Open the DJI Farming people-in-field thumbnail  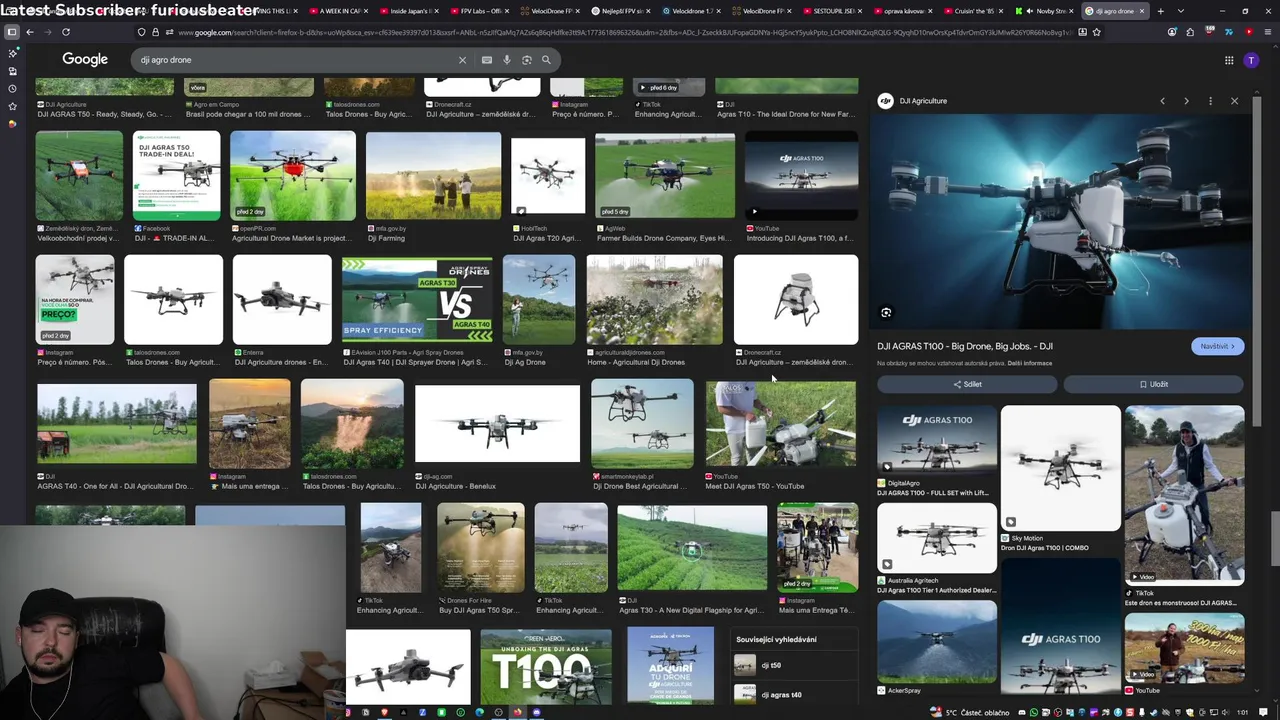point(433,176)
